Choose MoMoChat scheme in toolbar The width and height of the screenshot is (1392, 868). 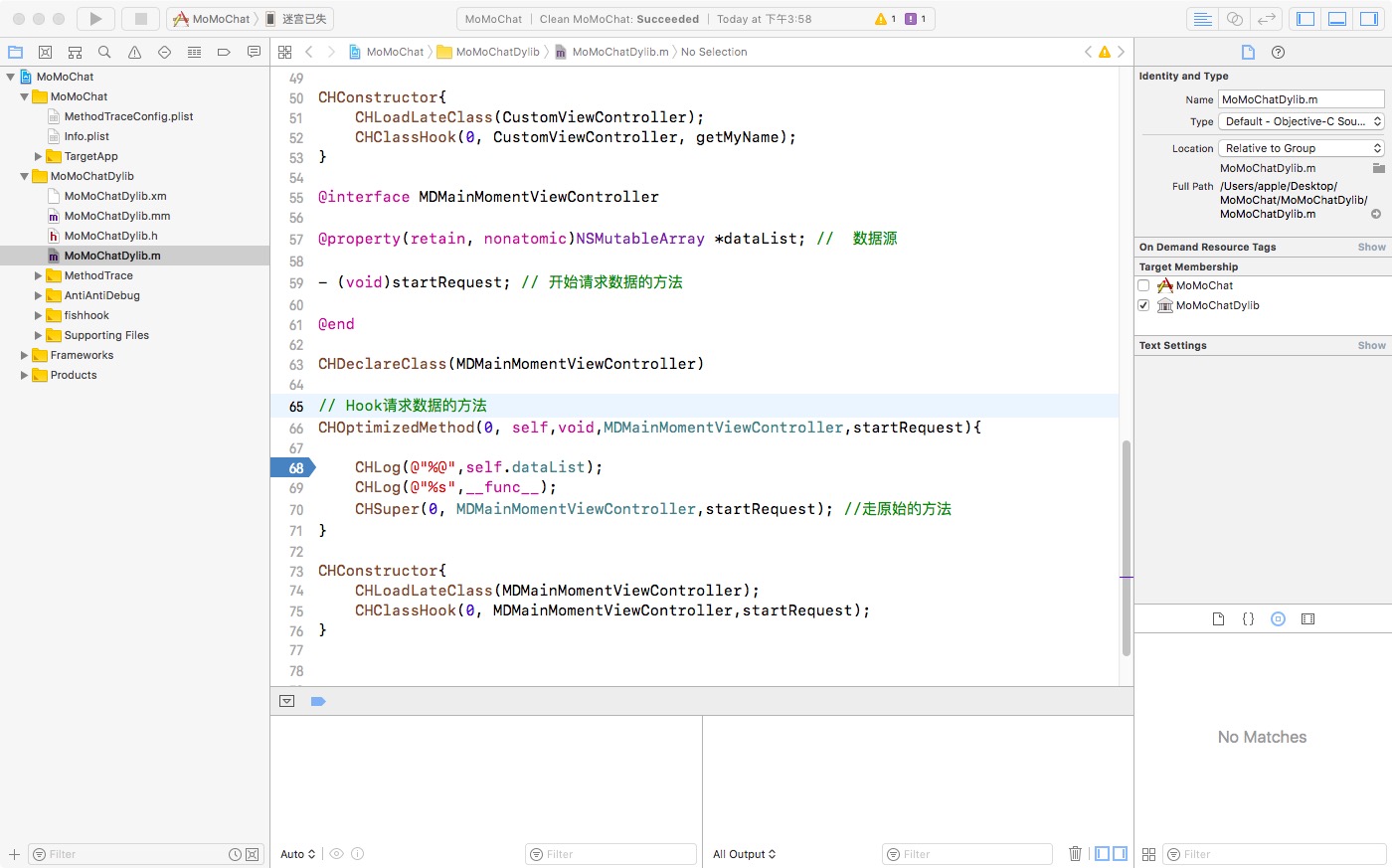tap(212, 19)
